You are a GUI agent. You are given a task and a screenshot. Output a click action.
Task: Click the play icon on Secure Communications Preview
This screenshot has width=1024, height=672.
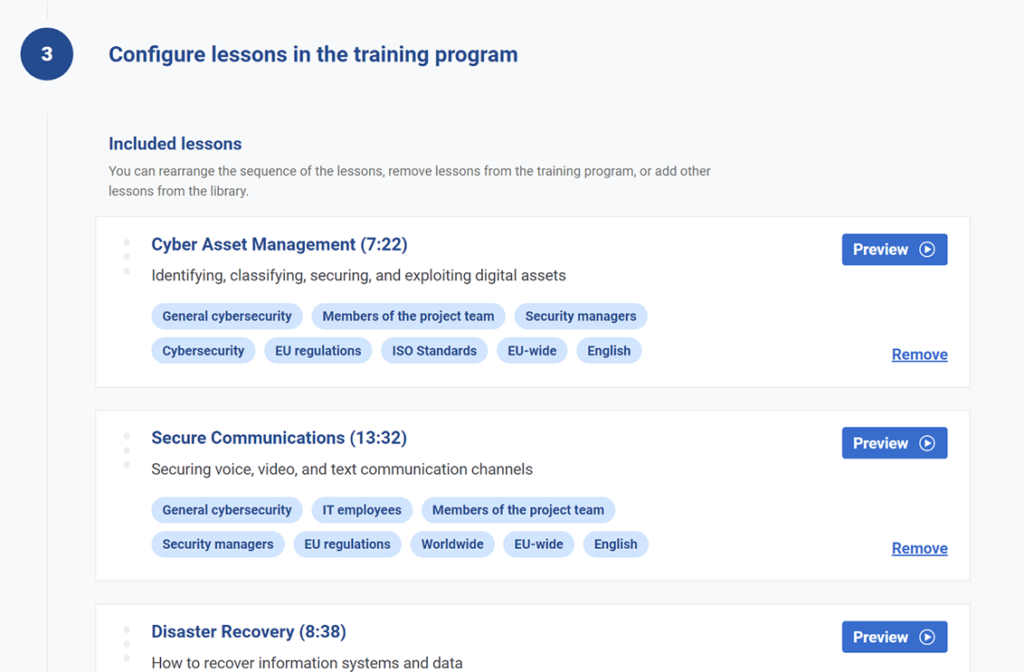click(x=928, y=442)
